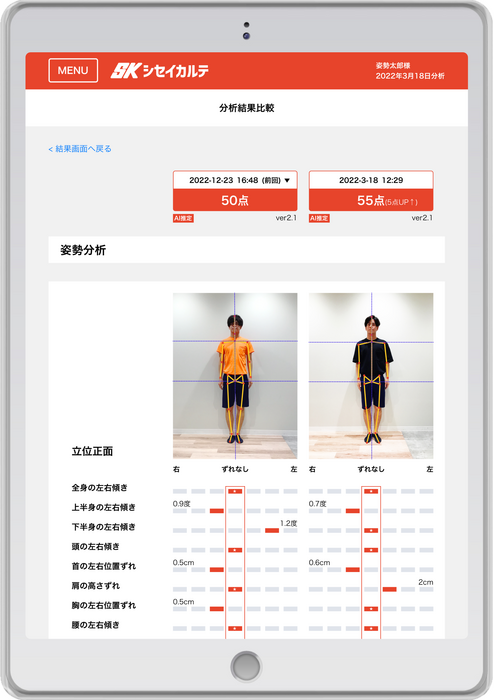Open the orange shirt posture photo
494x700 pixels.
(235, 375)
